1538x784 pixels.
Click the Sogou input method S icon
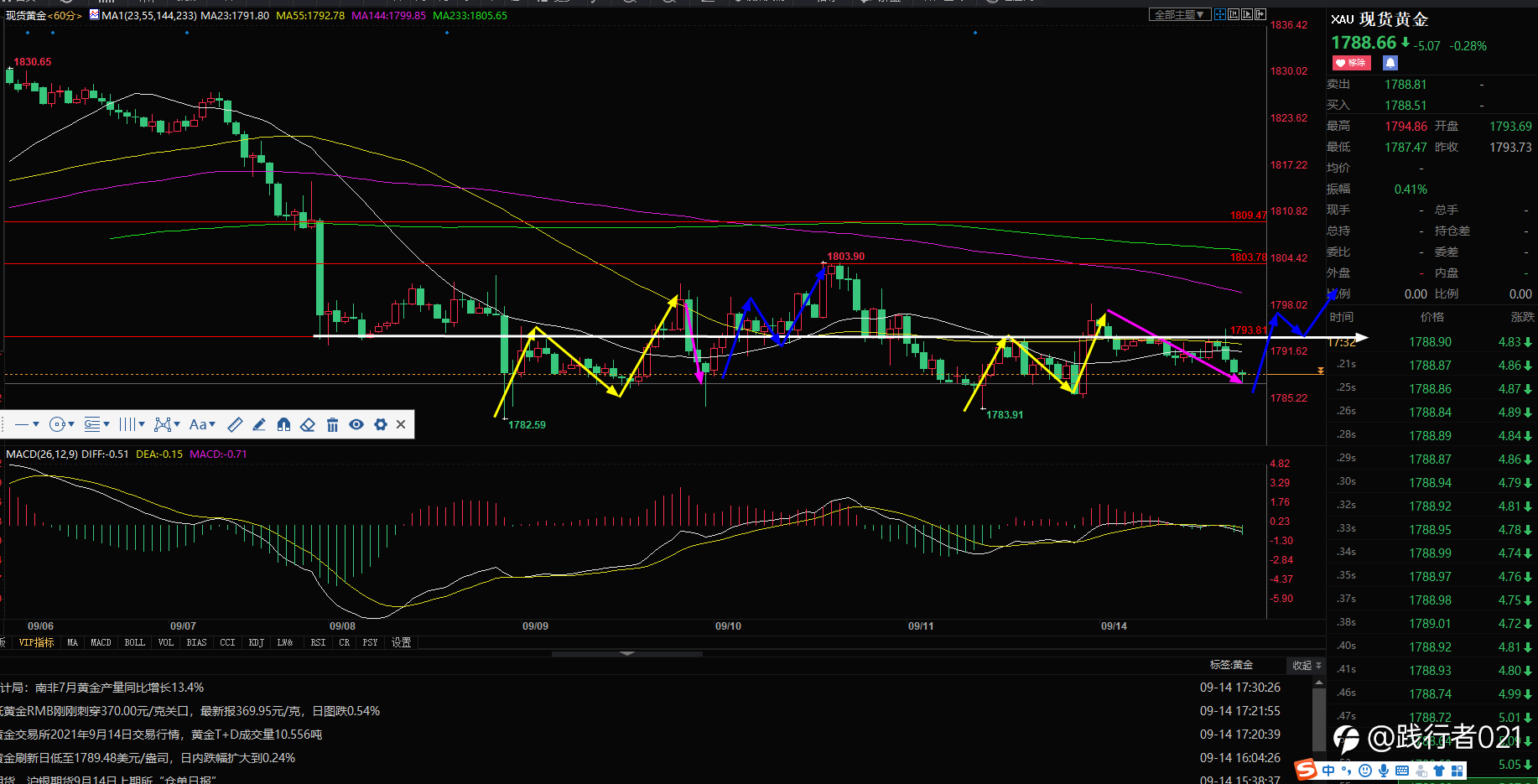tap(1306, 770)
